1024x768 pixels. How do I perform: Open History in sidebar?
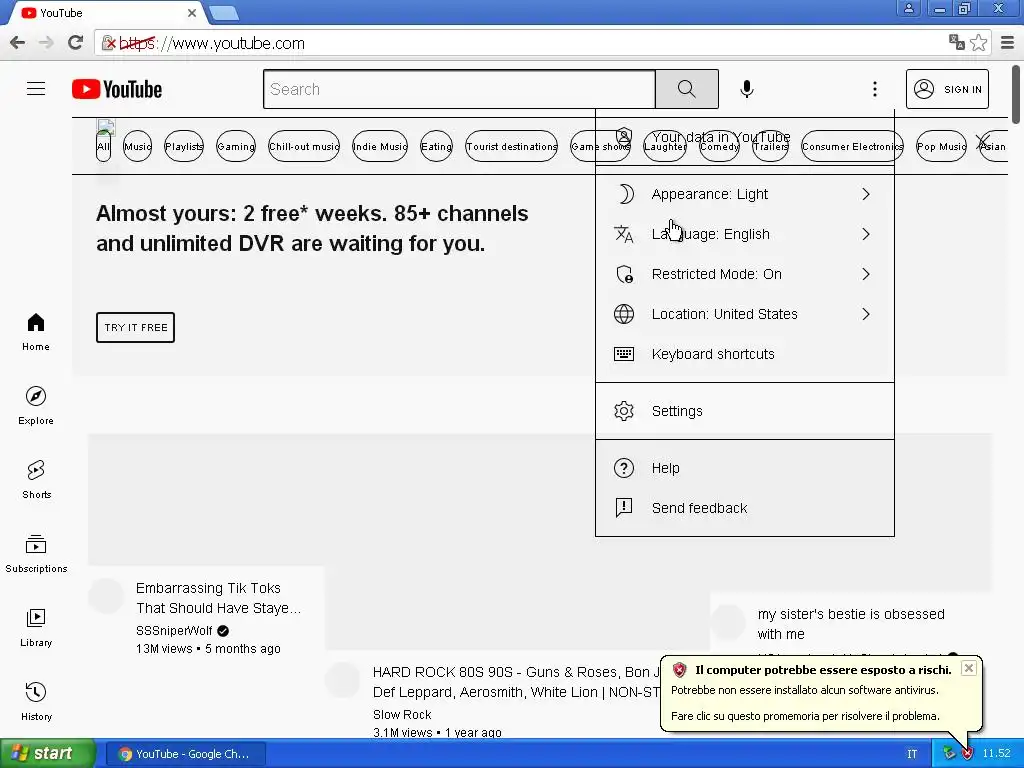36,701
